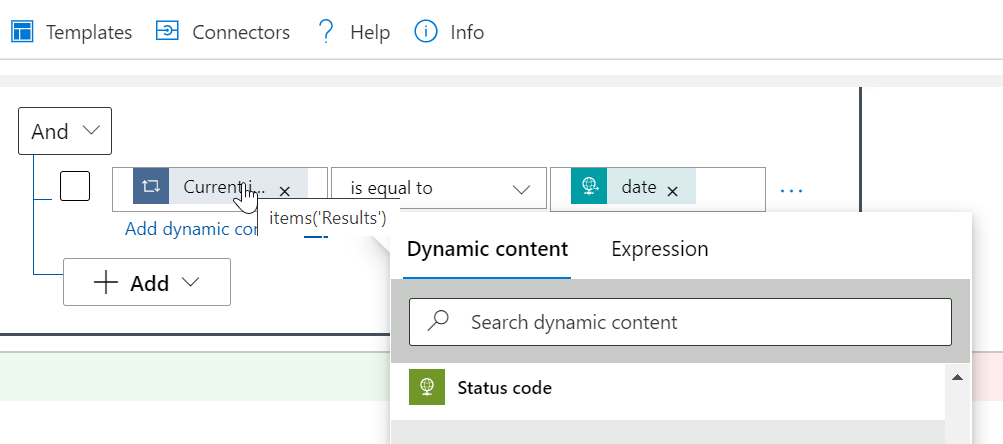Remove the date token
The width and height of the screenshot is (1003, 444).
[x=673, y=190]
